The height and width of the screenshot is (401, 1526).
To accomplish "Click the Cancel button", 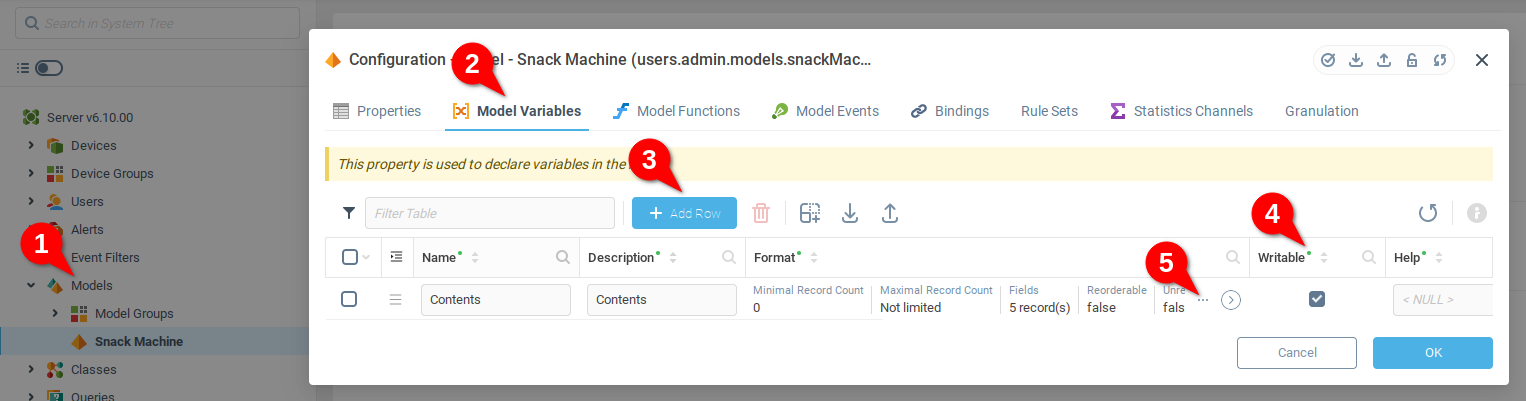I will (1296, 353).
